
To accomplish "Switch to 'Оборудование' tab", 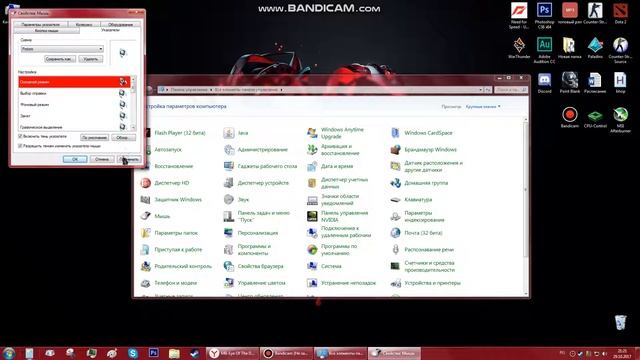I will click(120, 24).
